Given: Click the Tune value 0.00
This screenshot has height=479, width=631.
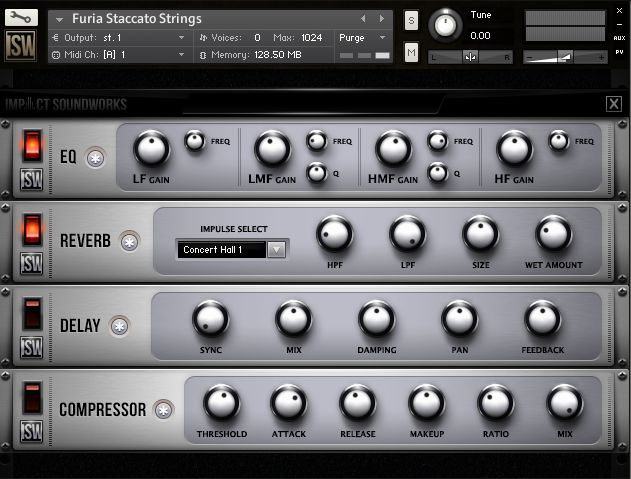Looking at the screenshot, I should click(x=480, y=36).
